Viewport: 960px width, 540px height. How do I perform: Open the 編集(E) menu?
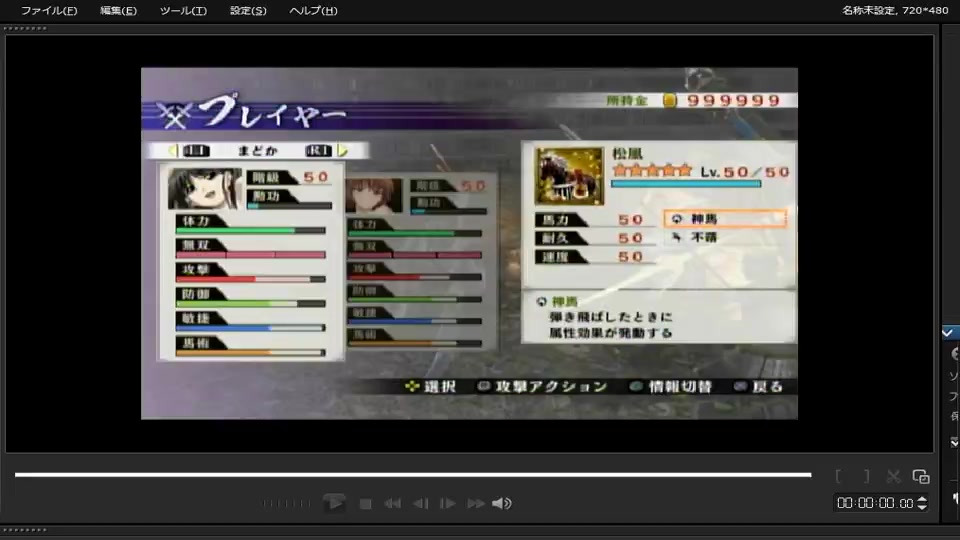click(118, 10)
